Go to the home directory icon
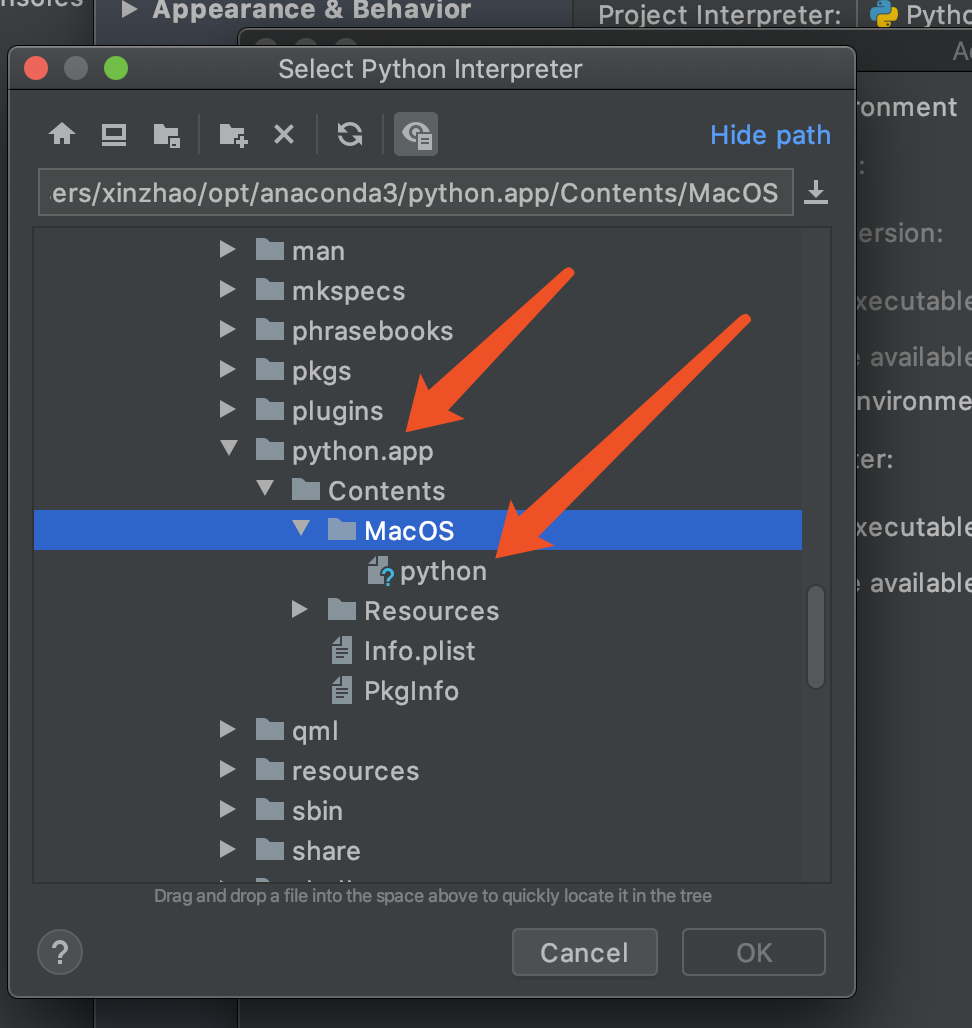 point(62,134)
